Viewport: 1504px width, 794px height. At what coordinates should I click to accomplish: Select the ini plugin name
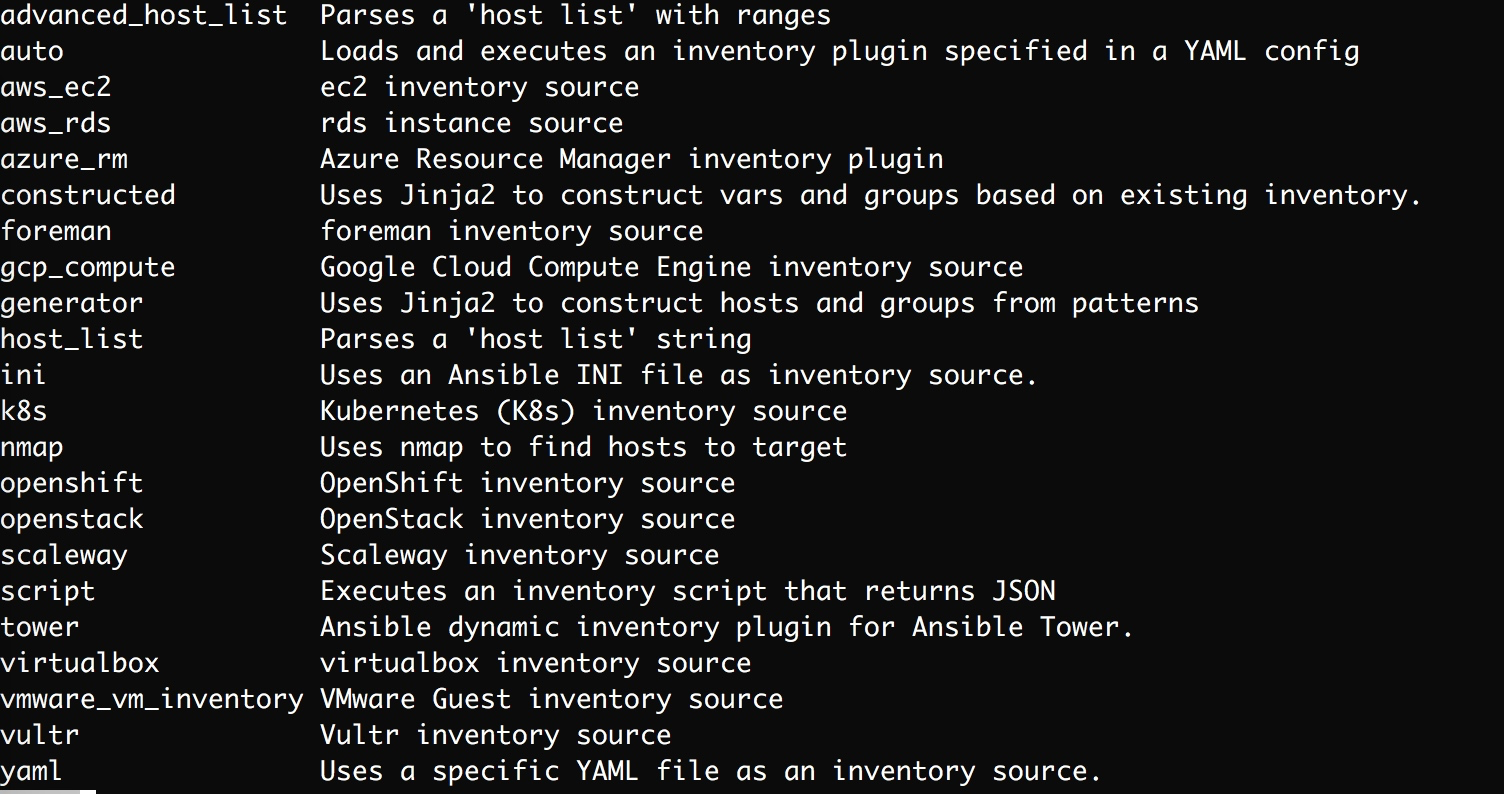[24, 375]
